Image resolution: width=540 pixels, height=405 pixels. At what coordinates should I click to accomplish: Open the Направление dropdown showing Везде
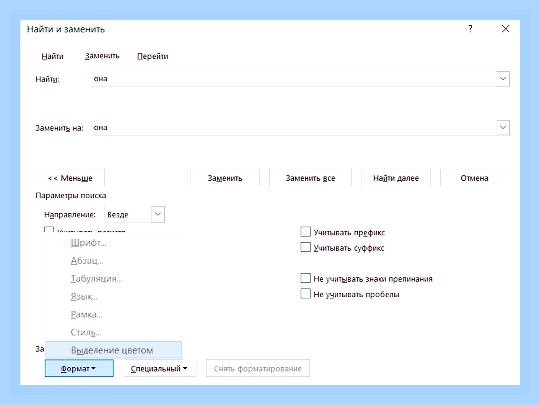point(135,215)
